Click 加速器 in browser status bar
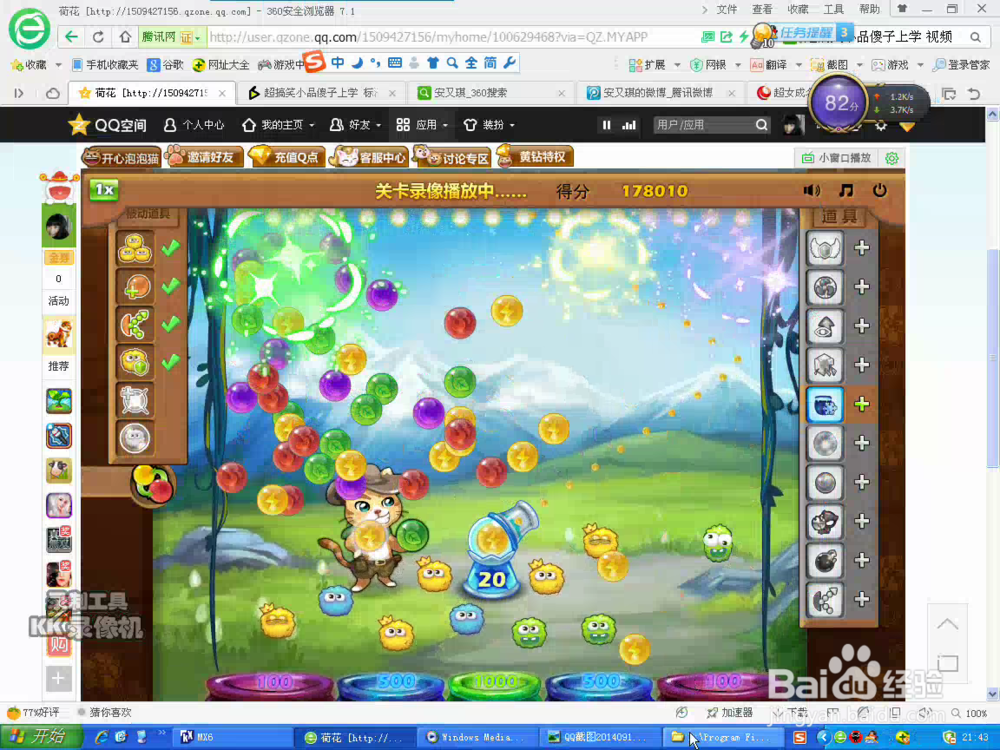The width and height of the screenshot is (1000, 750). [730, 712]
